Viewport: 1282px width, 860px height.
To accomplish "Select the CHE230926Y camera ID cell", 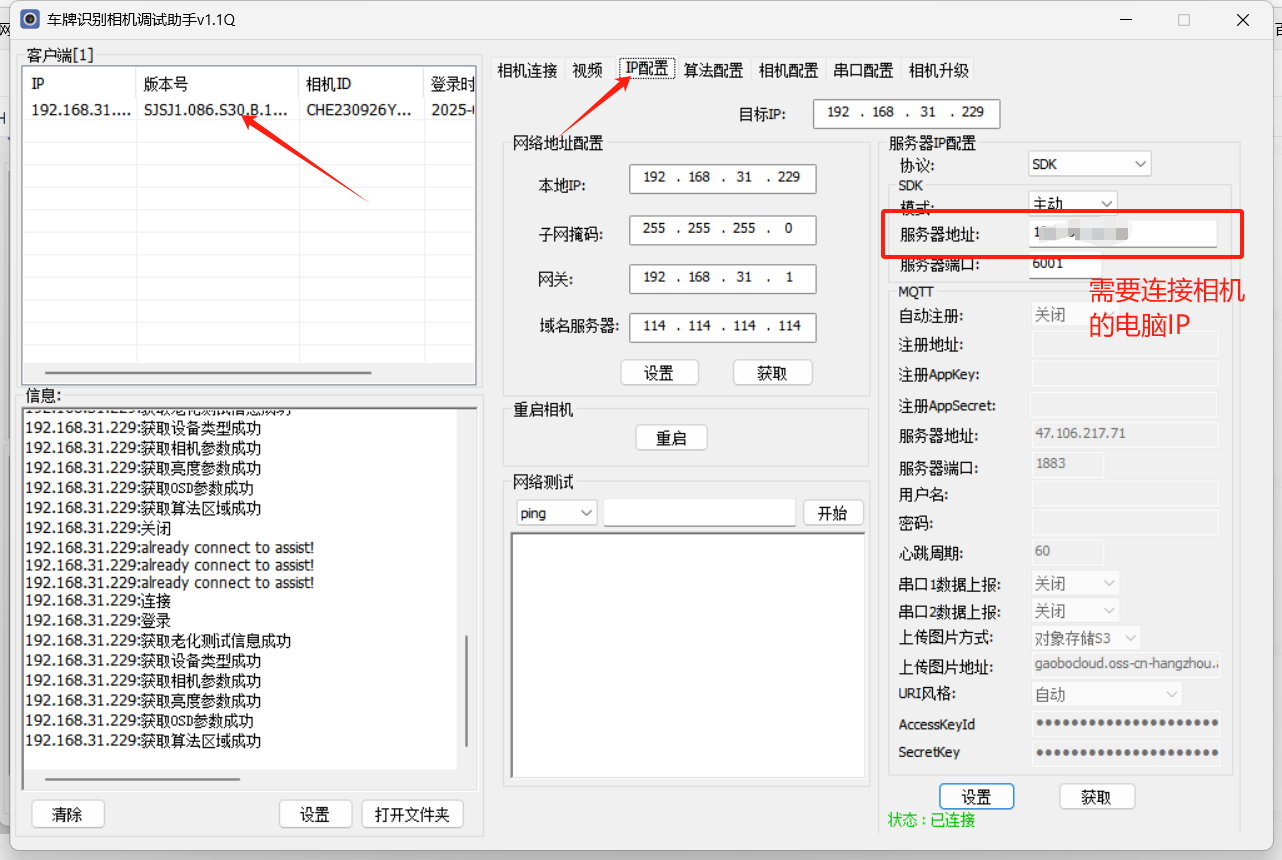I will [359, 110].
